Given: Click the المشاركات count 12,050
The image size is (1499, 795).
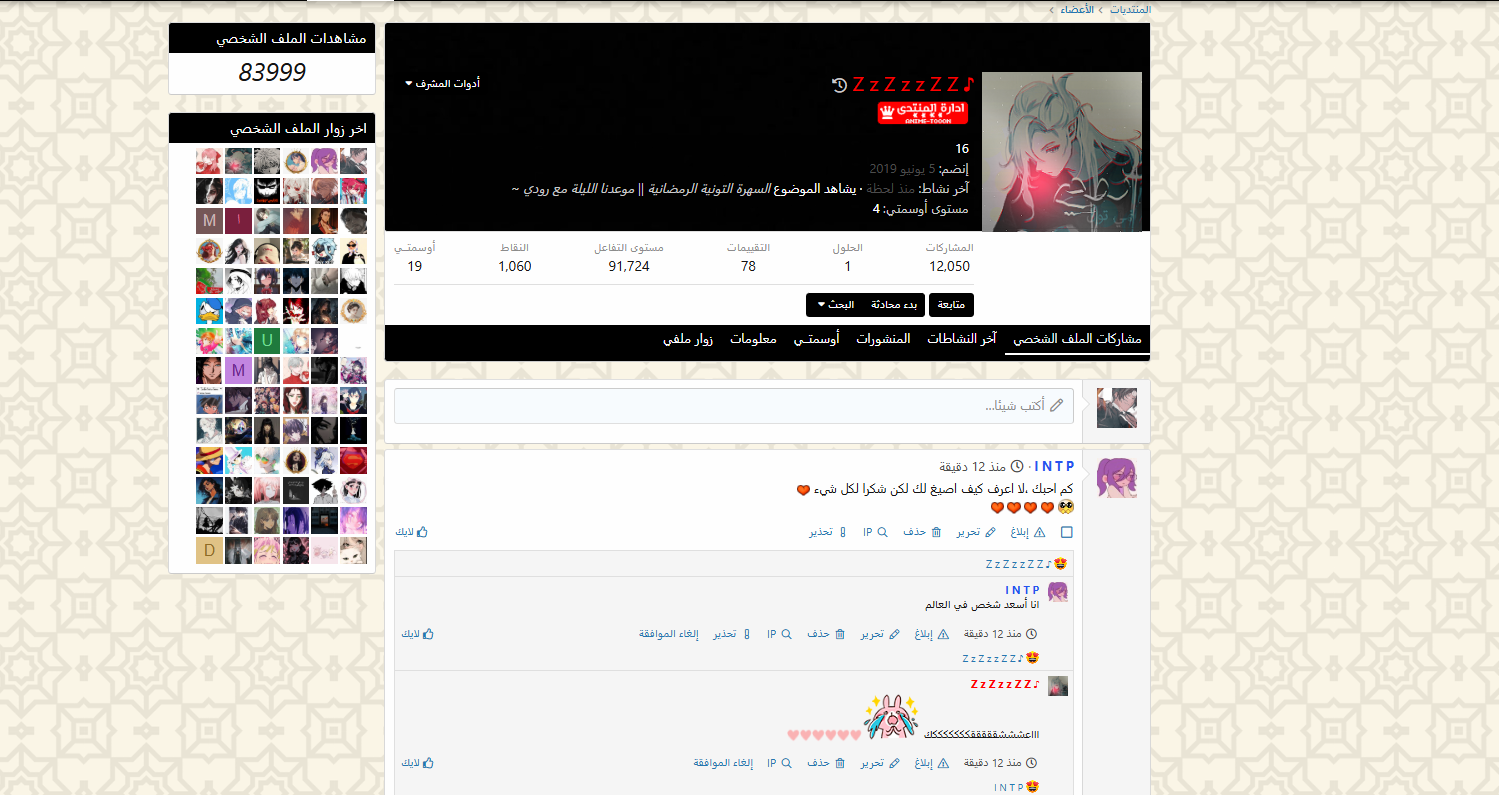Looking at the screenshot, I should coord(949,266).
